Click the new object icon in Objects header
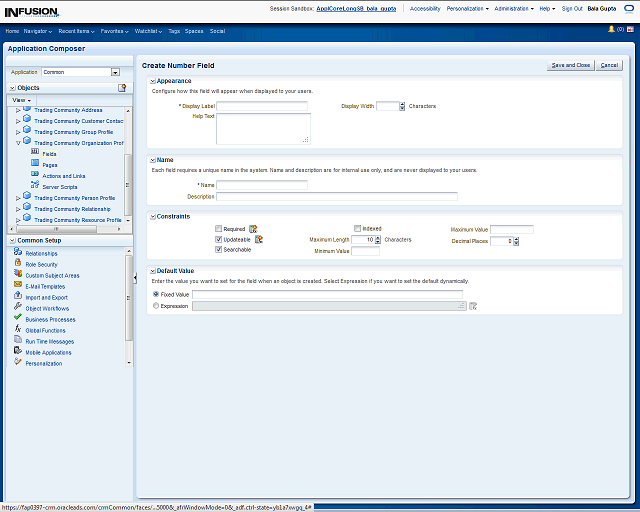This screenshot has height=512, width=640. pos(122,88)
